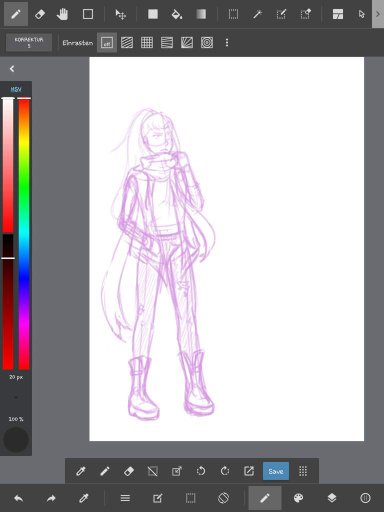Collapse the color side panel chevron

(x=12, y=69)
